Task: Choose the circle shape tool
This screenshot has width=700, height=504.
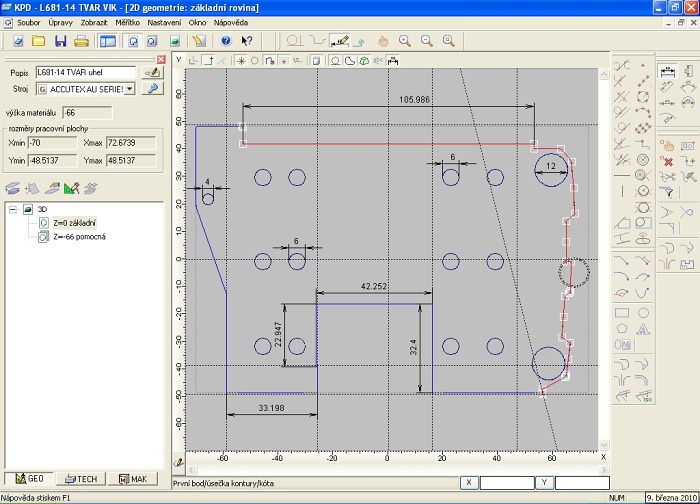Action: (x=643, y=313)
